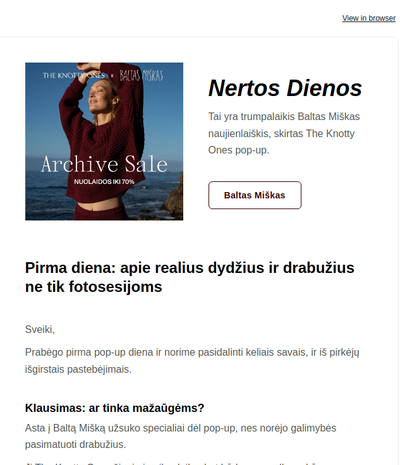The image size is (400, 465).
Task: Click the handwritten Baltas Miškas logo on the banner
Action: point(141,76)
